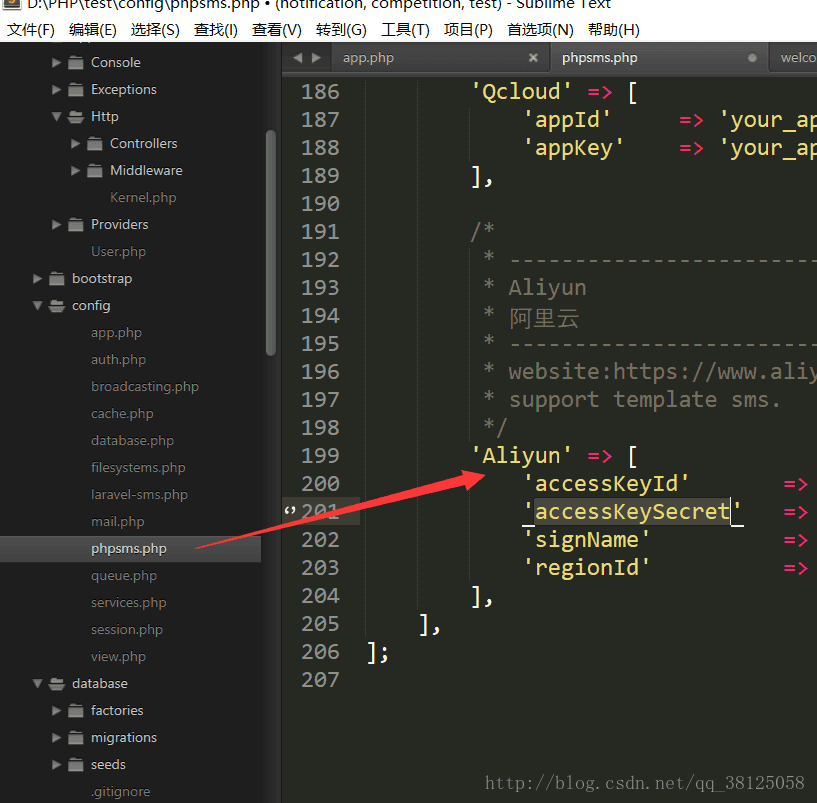Viewport: 817px width, 803px height.
Task: Switch to the app.php tab
Action: coord(368,58)
